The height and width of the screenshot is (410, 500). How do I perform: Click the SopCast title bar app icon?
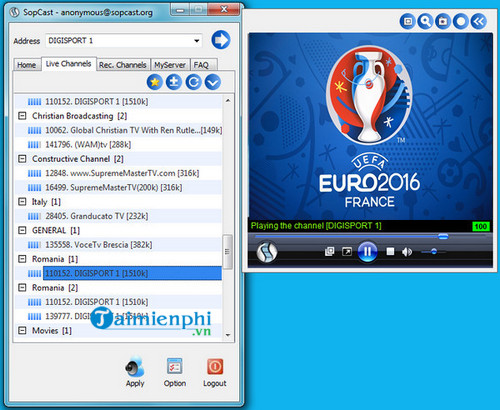pyautogui.click(x=14, y=12)
